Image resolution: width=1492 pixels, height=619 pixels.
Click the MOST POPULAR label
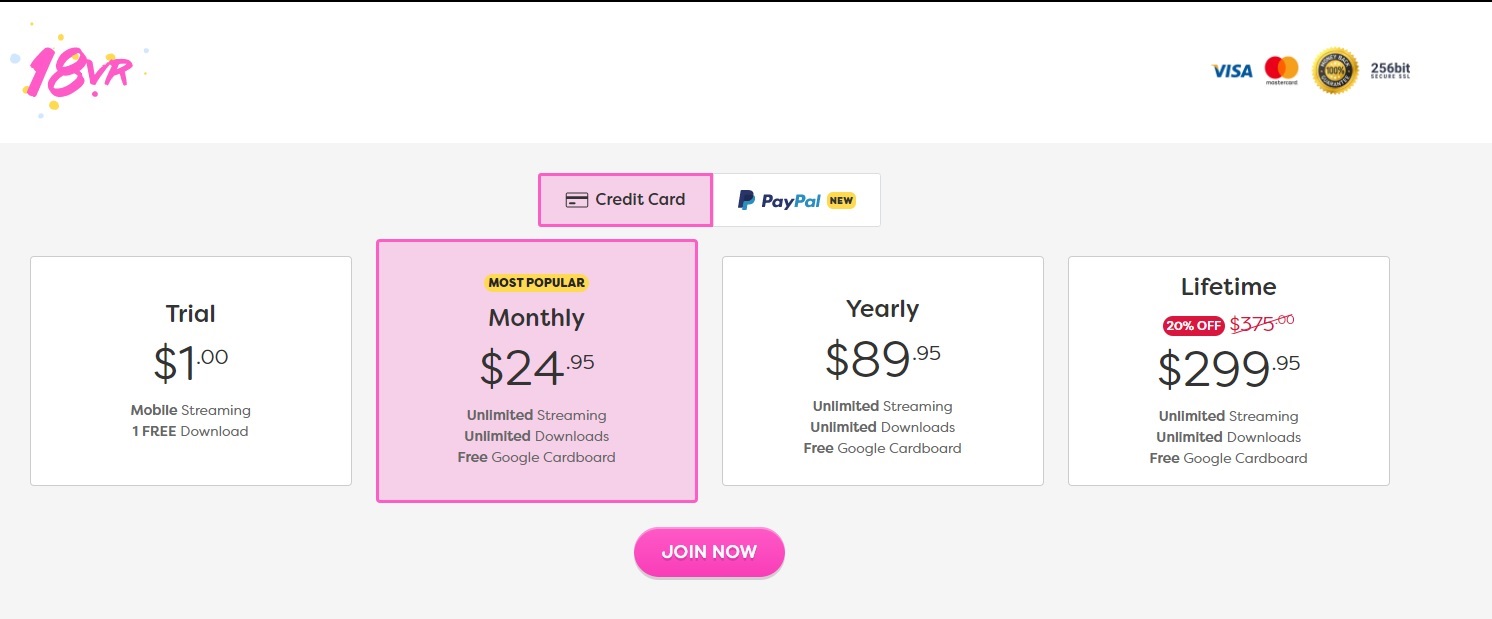point(537,283)
